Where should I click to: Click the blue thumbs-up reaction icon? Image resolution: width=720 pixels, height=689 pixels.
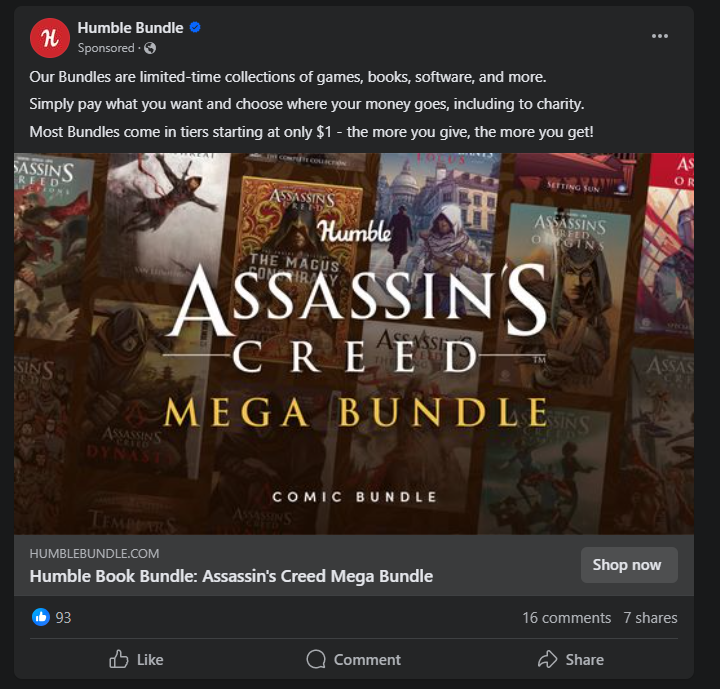click(41, 617)
